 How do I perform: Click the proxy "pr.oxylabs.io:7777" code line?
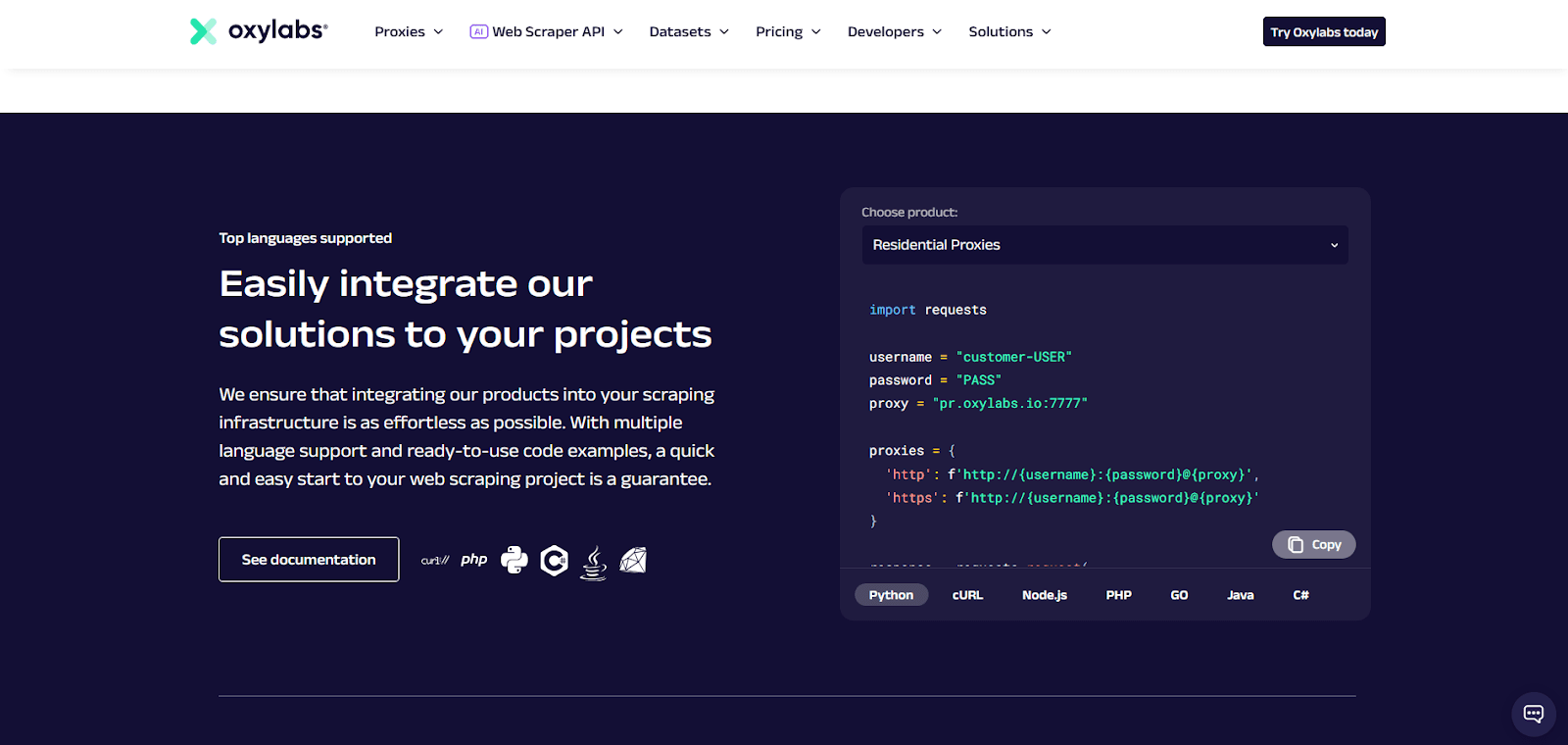[978, 404]
